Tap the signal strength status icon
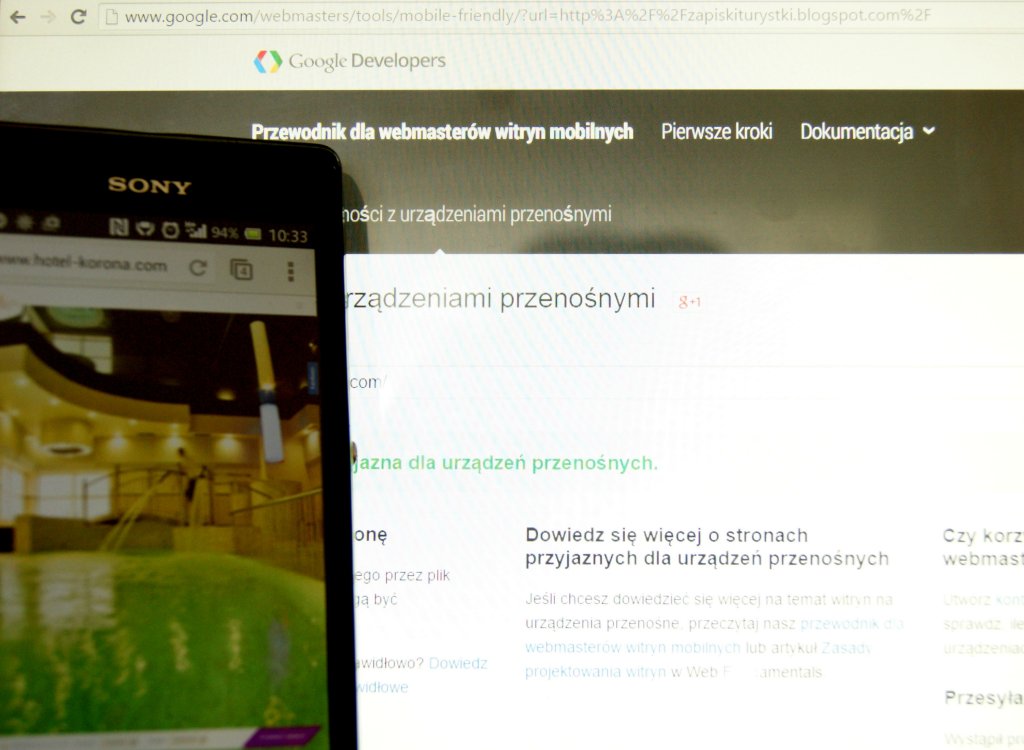This screenshot has height=750, width=1024. [196, 230]
